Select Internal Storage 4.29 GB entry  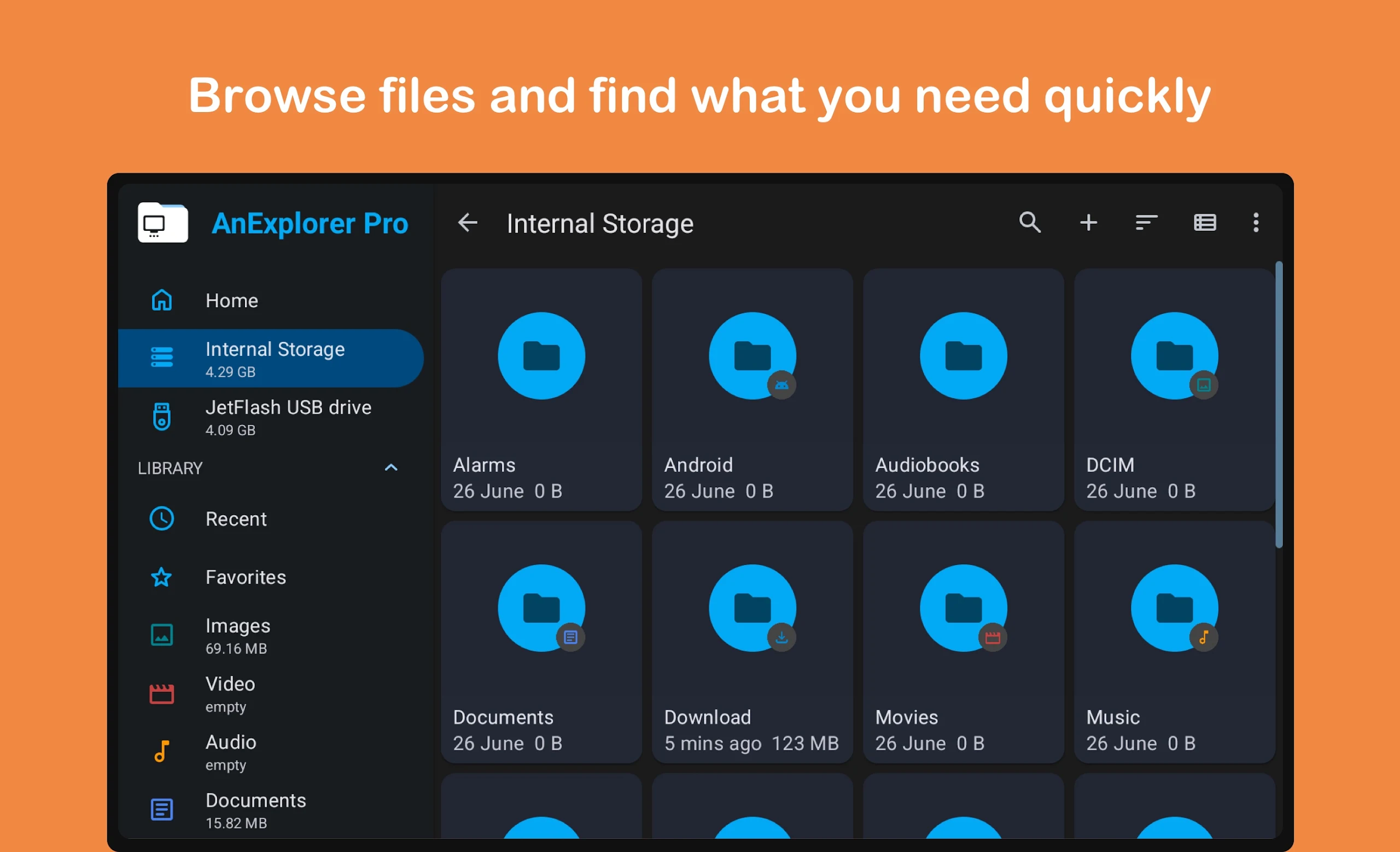(271, 358)
